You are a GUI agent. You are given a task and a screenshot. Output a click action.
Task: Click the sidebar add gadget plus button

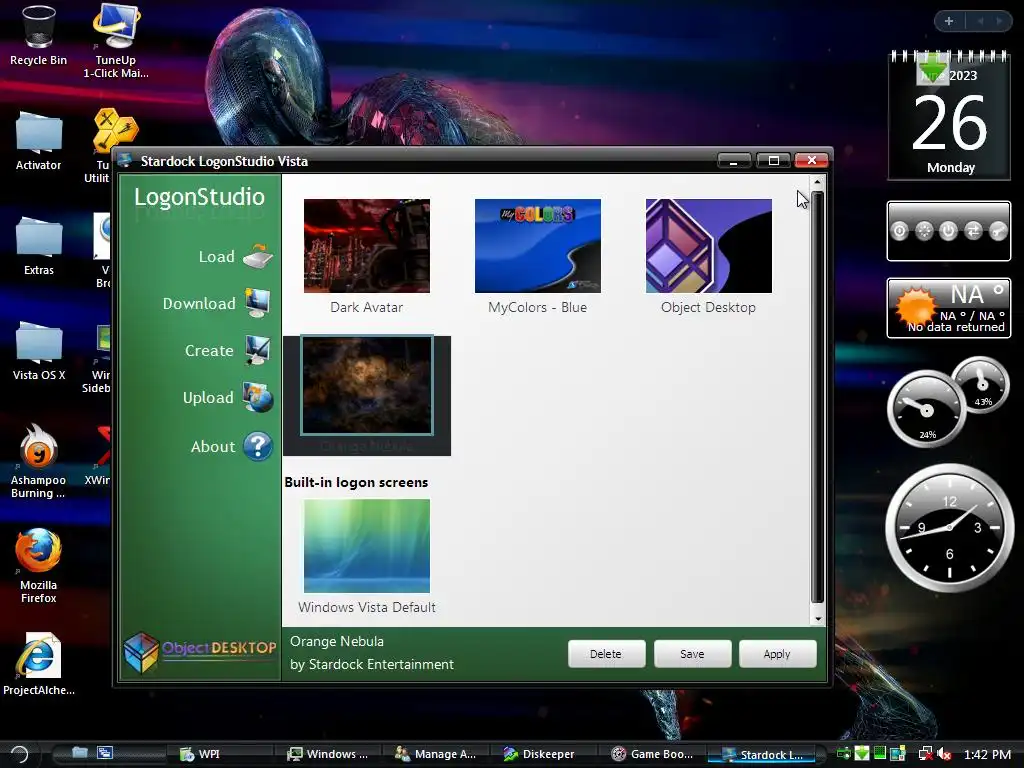pyautogui.click(x=949, y=21)
